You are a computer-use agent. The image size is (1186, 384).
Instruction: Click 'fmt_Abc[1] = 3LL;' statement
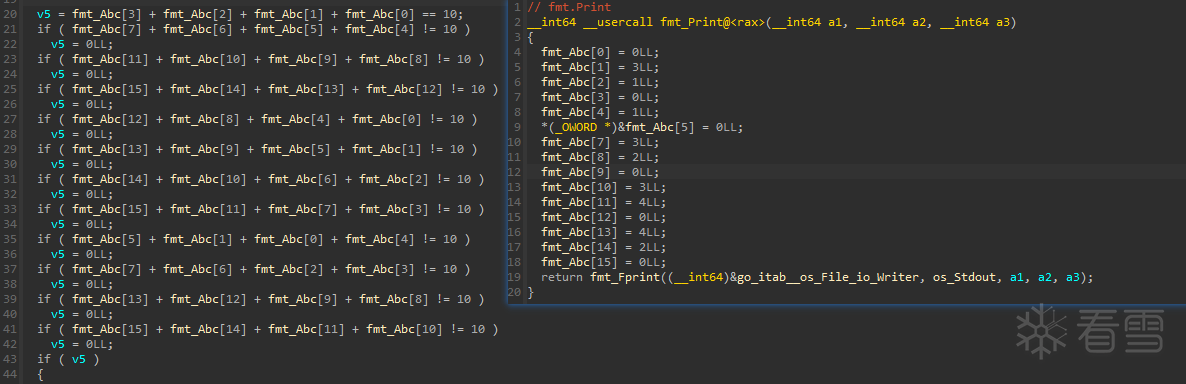pyautogui.click(x=600, y=67)
